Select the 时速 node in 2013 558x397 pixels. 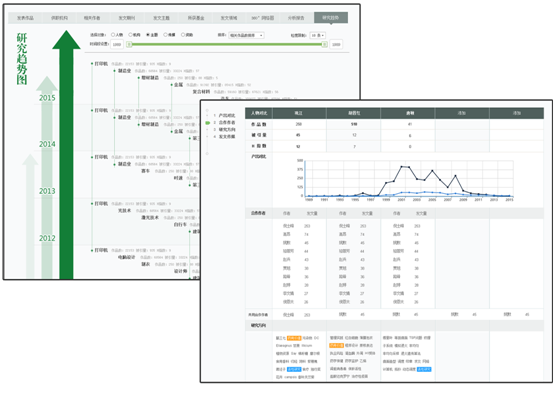point(178,178)
